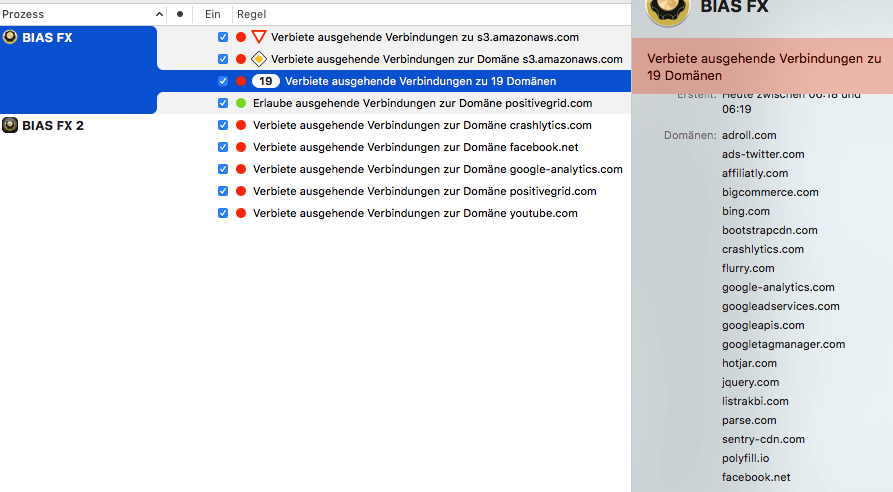Click bootstrapcdn.com in domain list

tap(769, 230)
